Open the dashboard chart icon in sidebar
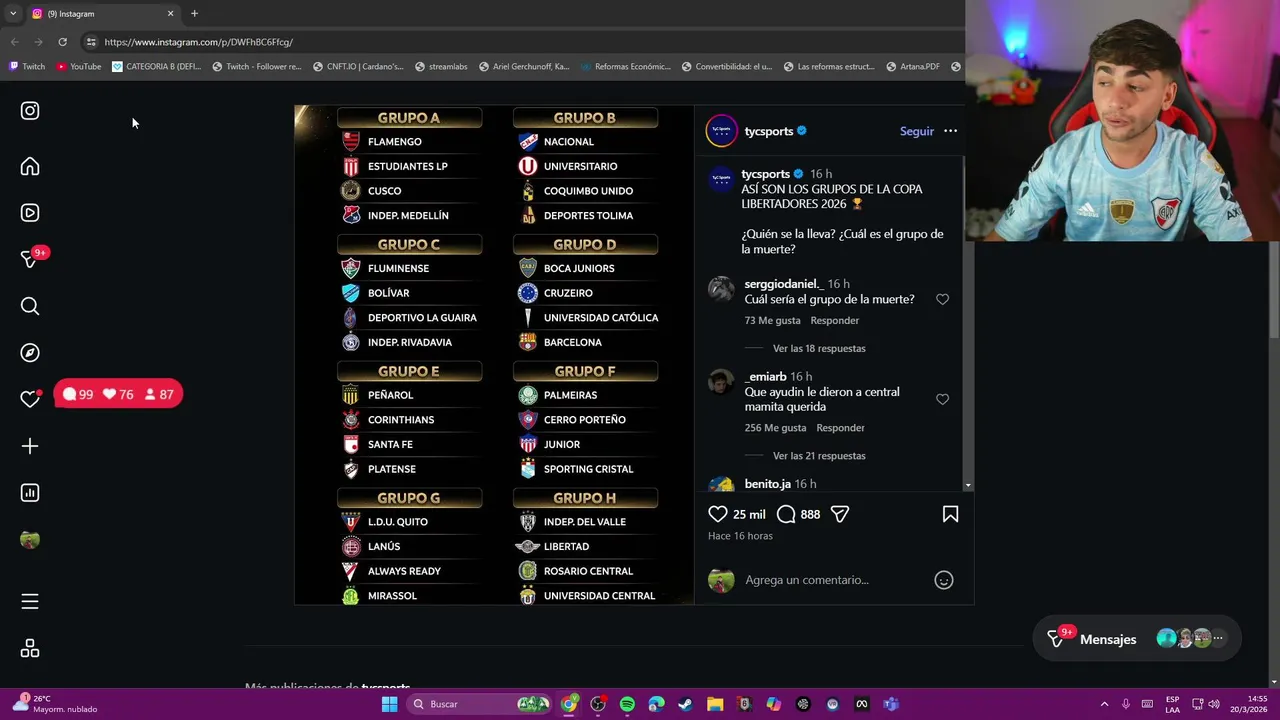1280x720 pixels. click(30, 492)
